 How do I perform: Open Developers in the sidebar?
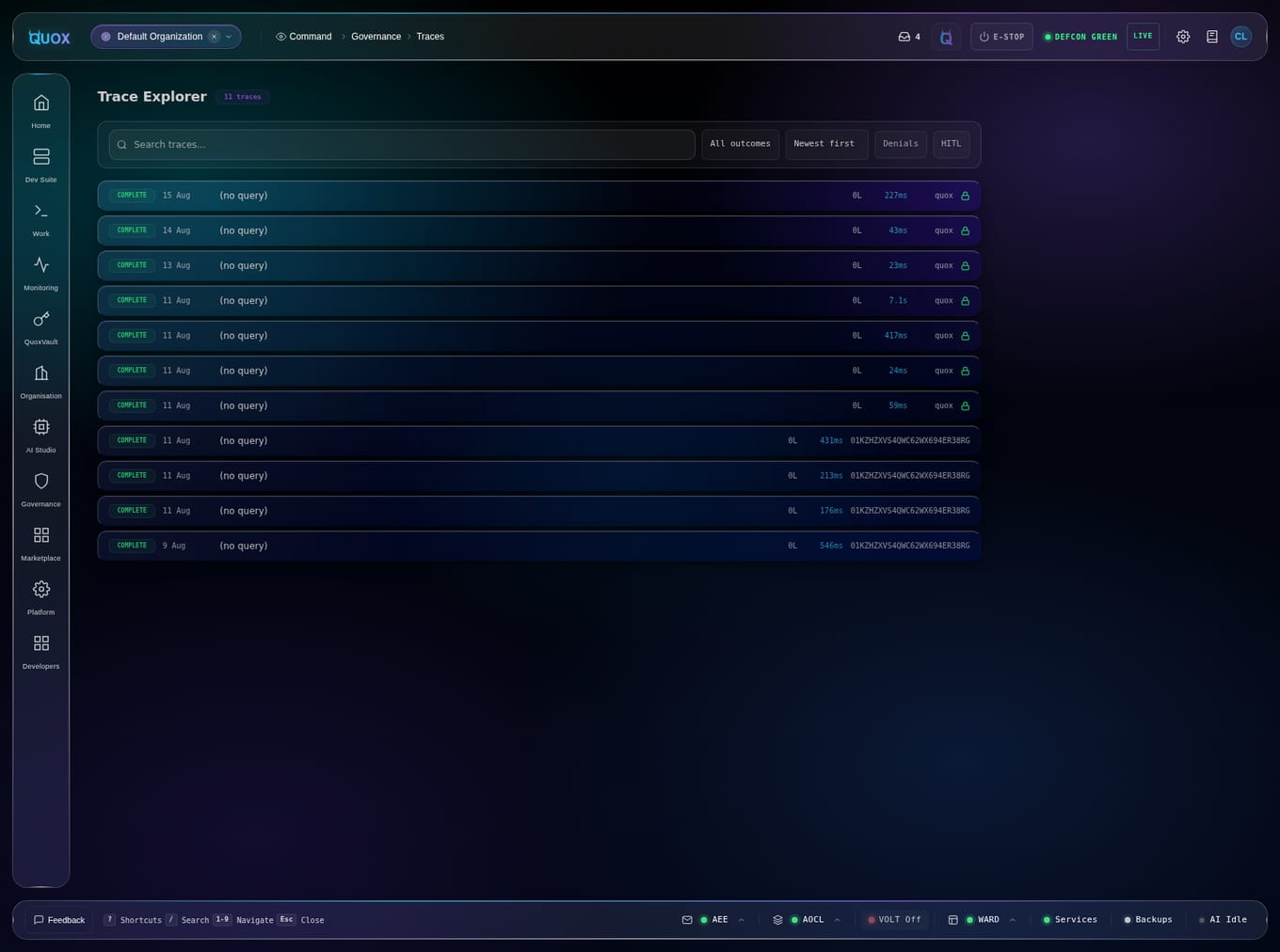click(40, 651)
